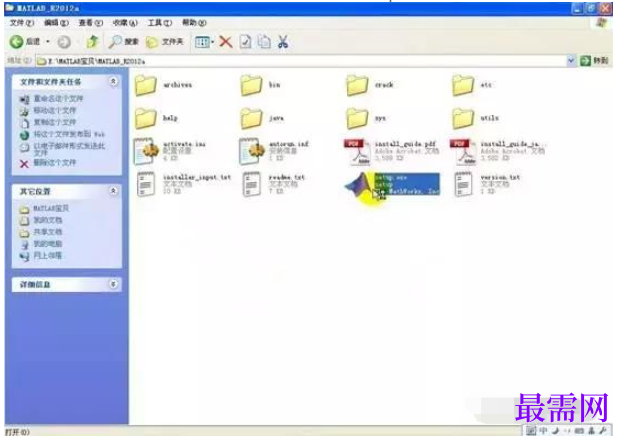Image resolution: width=627 pixels, height=439 pixels.
Task: Click the address bar path field
Action: tap(302, 61)
